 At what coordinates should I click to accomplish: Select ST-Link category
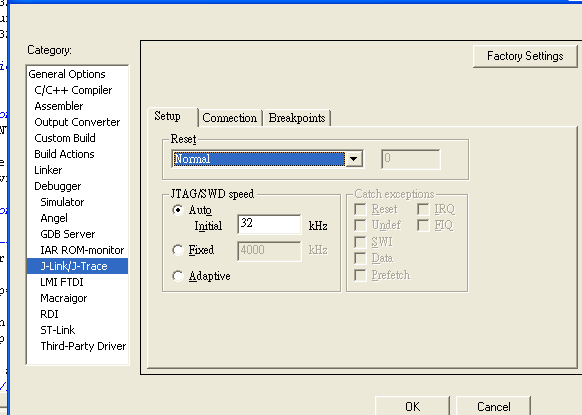[58, 330]
